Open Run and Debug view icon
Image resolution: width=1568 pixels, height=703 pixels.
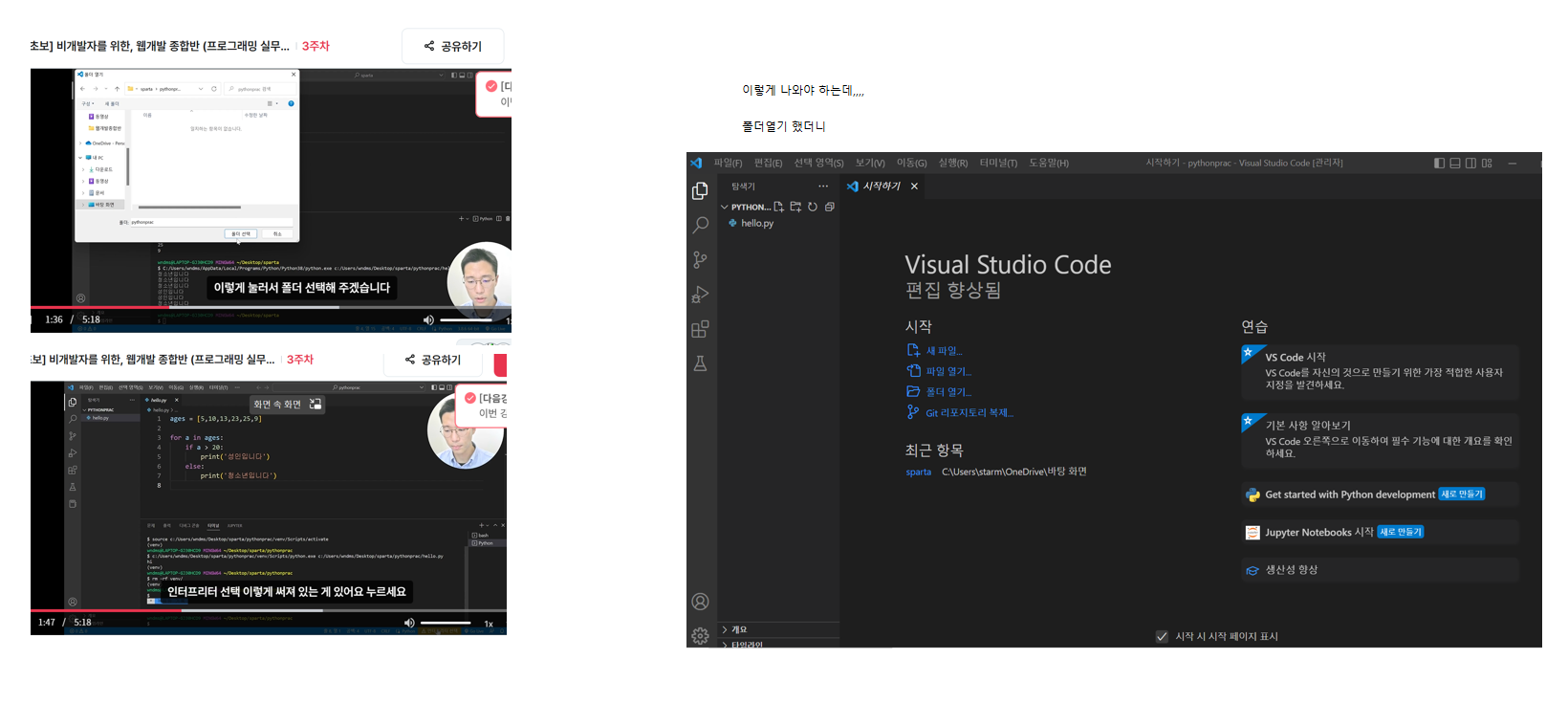tap(700, 295)
